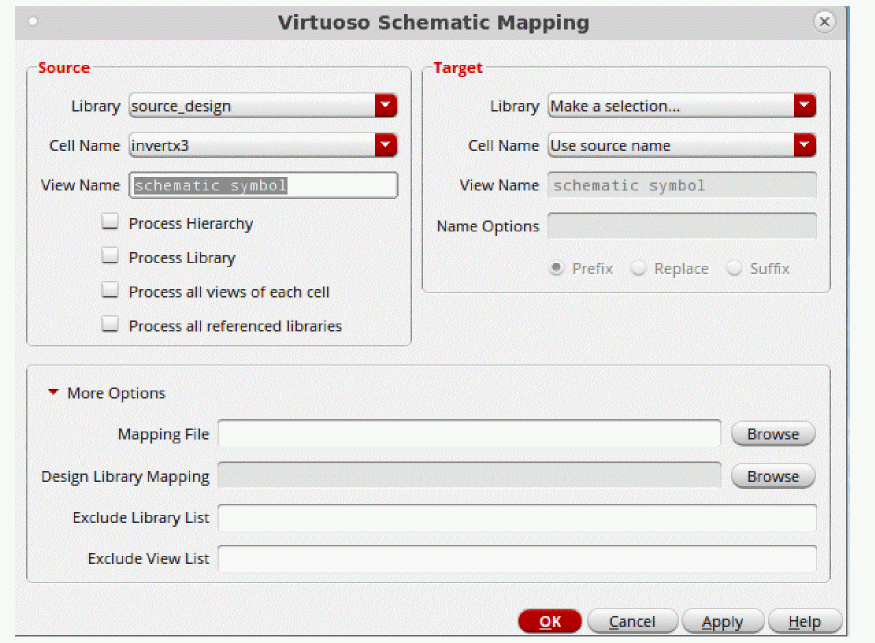Toggle Process all views of each cell

[111, 291]
